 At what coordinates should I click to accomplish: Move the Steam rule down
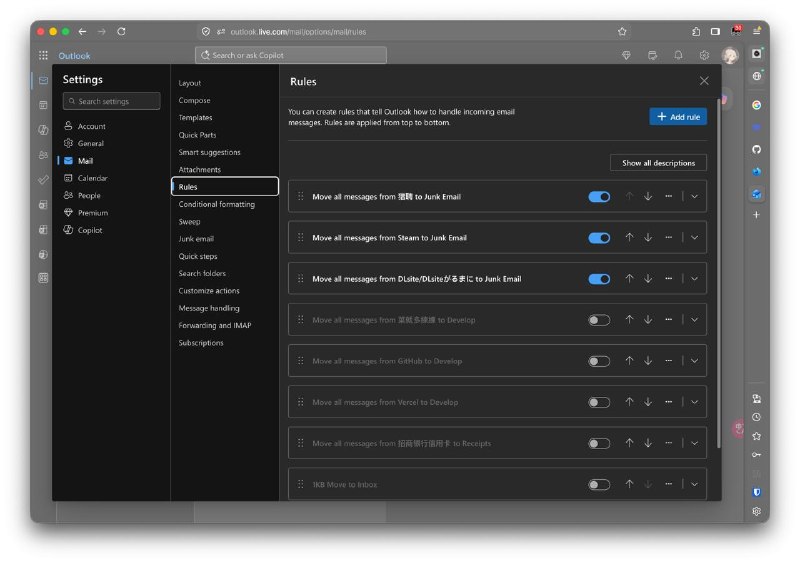[x=648, y=237]
